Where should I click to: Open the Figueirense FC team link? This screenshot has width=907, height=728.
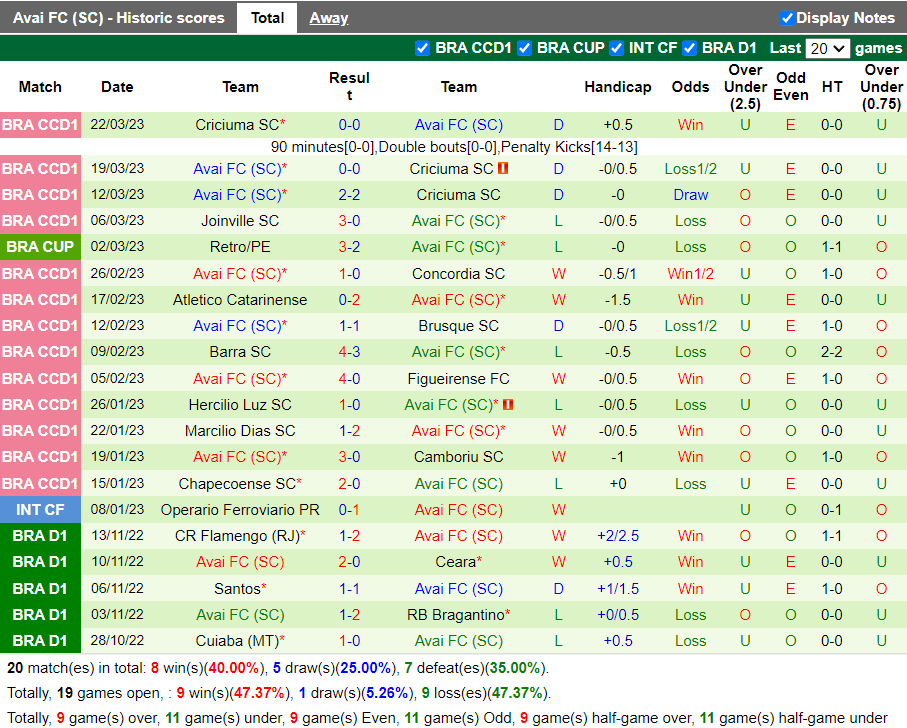(458, 379)
